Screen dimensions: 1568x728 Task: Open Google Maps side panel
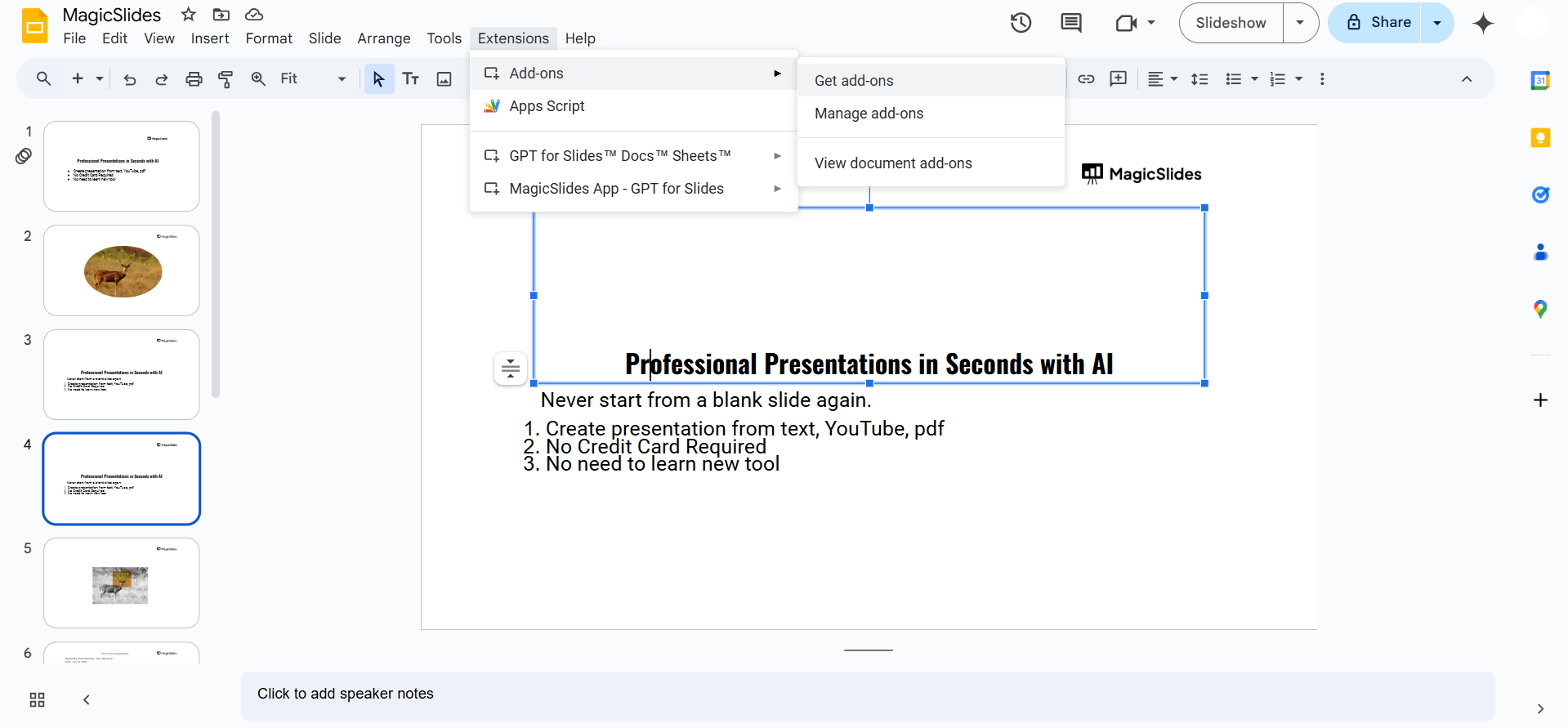click(x=1540, y=309)
